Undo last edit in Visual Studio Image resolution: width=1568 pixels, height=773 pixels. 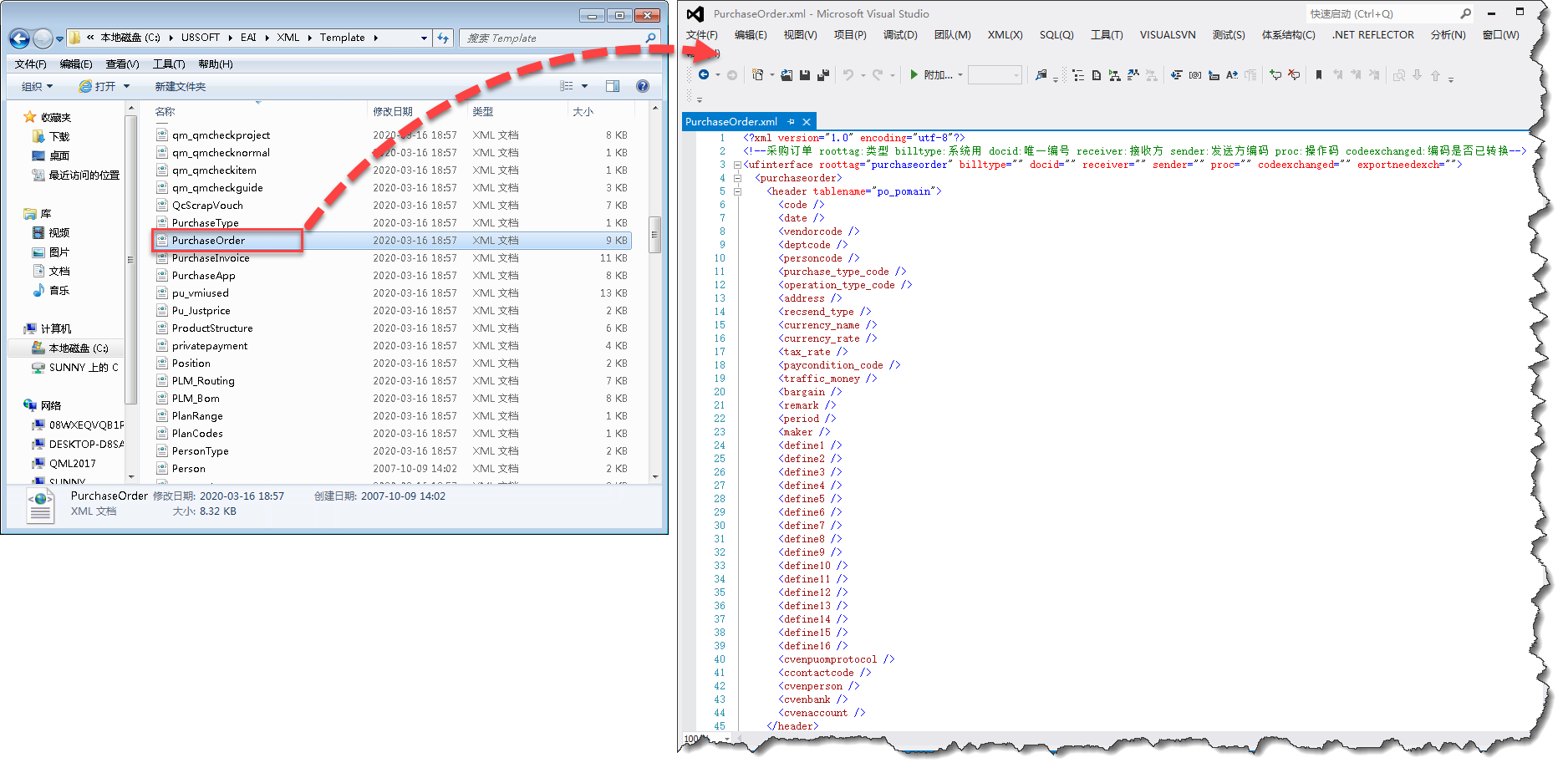[x=848, y=74]
